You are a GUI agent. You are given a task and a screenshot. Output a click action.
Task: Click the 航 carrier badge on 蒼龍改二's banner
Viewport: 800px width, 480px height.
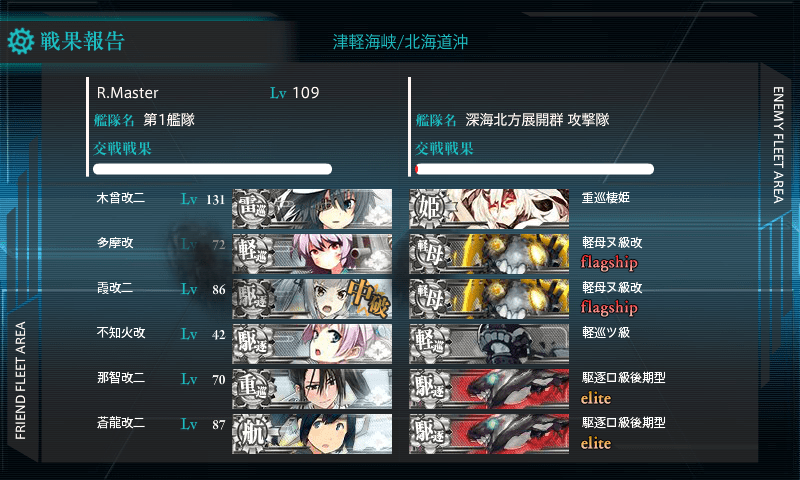point(254,434)
